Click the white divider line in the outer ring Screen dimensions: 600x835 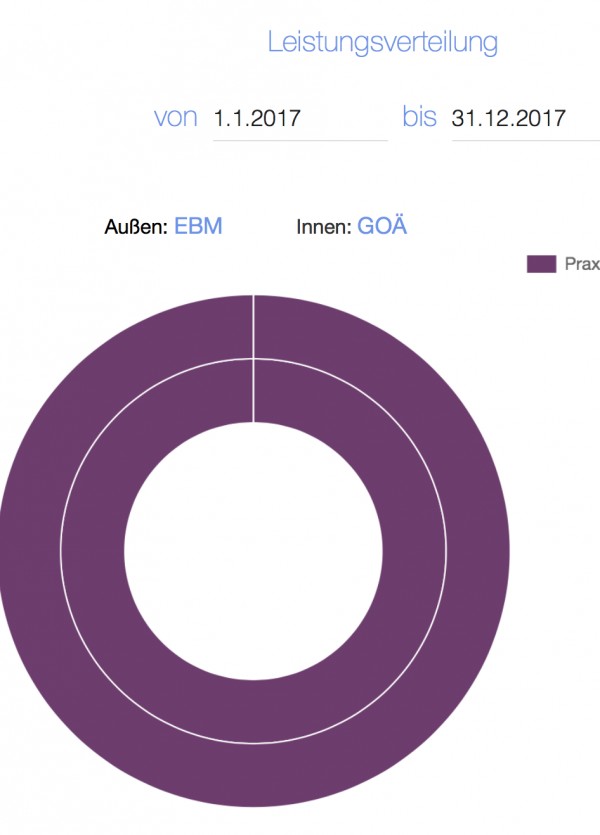click(253, 326)
